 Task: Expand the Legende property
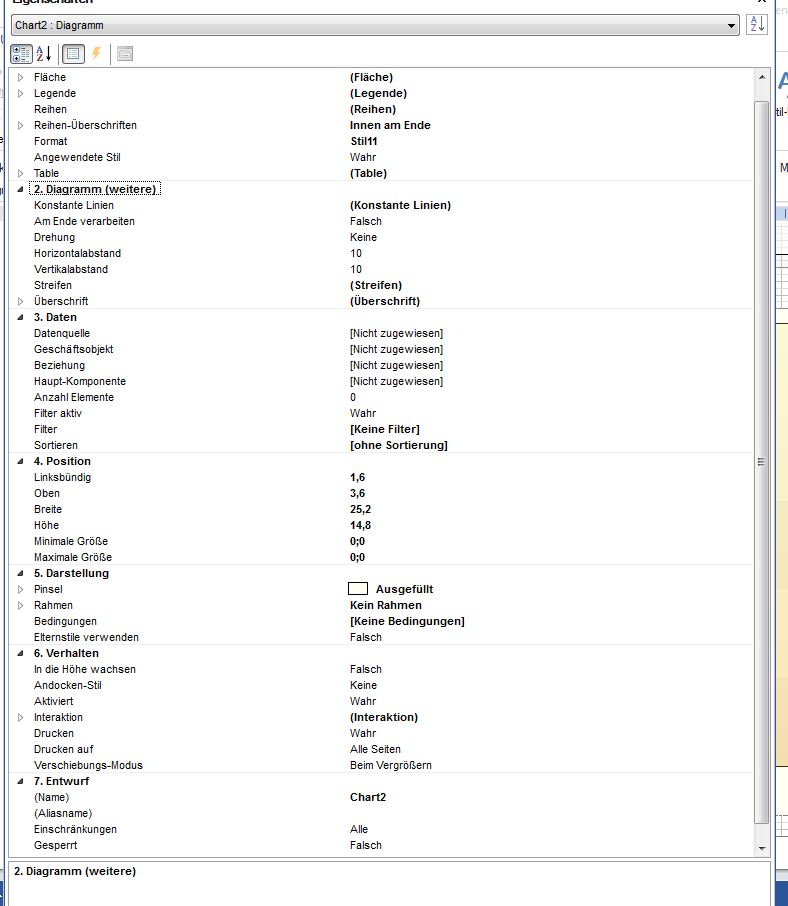point(20,94)
